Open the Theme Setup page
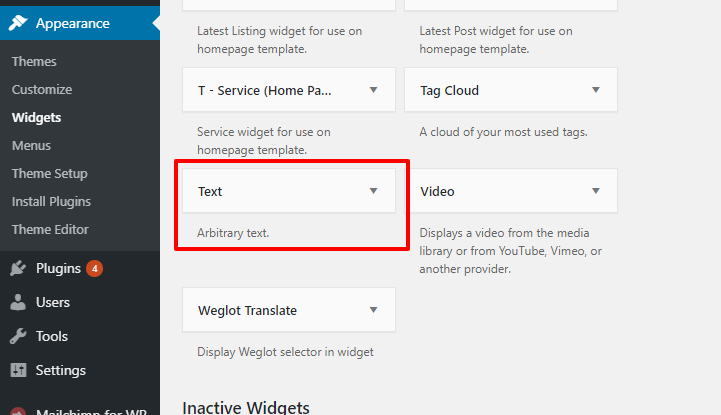 [x=50, y=174]
